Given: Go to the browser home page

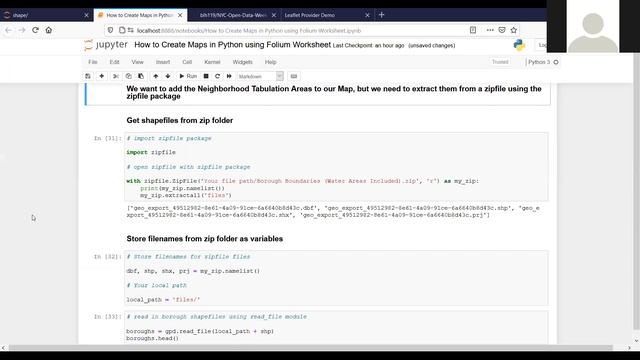Looking at the screenshot, I should [49, 30].
